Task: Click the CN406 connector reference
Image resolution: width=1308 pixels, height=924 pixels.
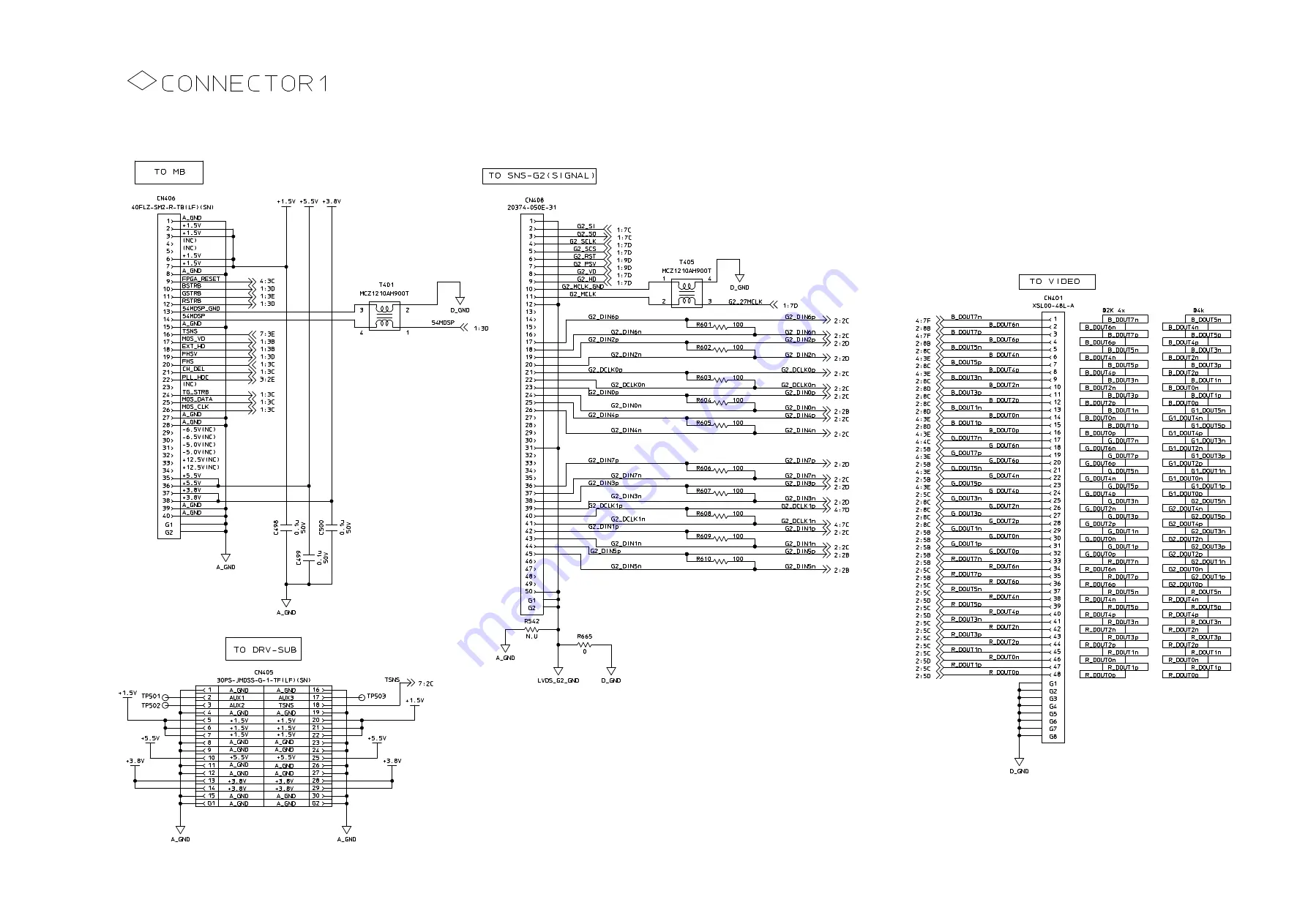Action: pyautogui.click(x=166, y=198)
